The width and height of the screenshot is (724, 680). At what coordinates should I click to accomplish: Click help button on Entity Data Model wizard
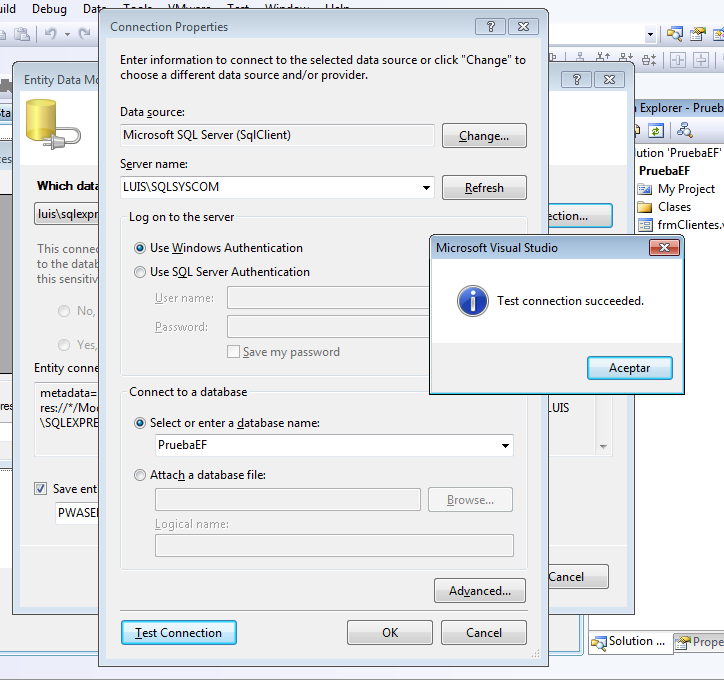point(576,80)
